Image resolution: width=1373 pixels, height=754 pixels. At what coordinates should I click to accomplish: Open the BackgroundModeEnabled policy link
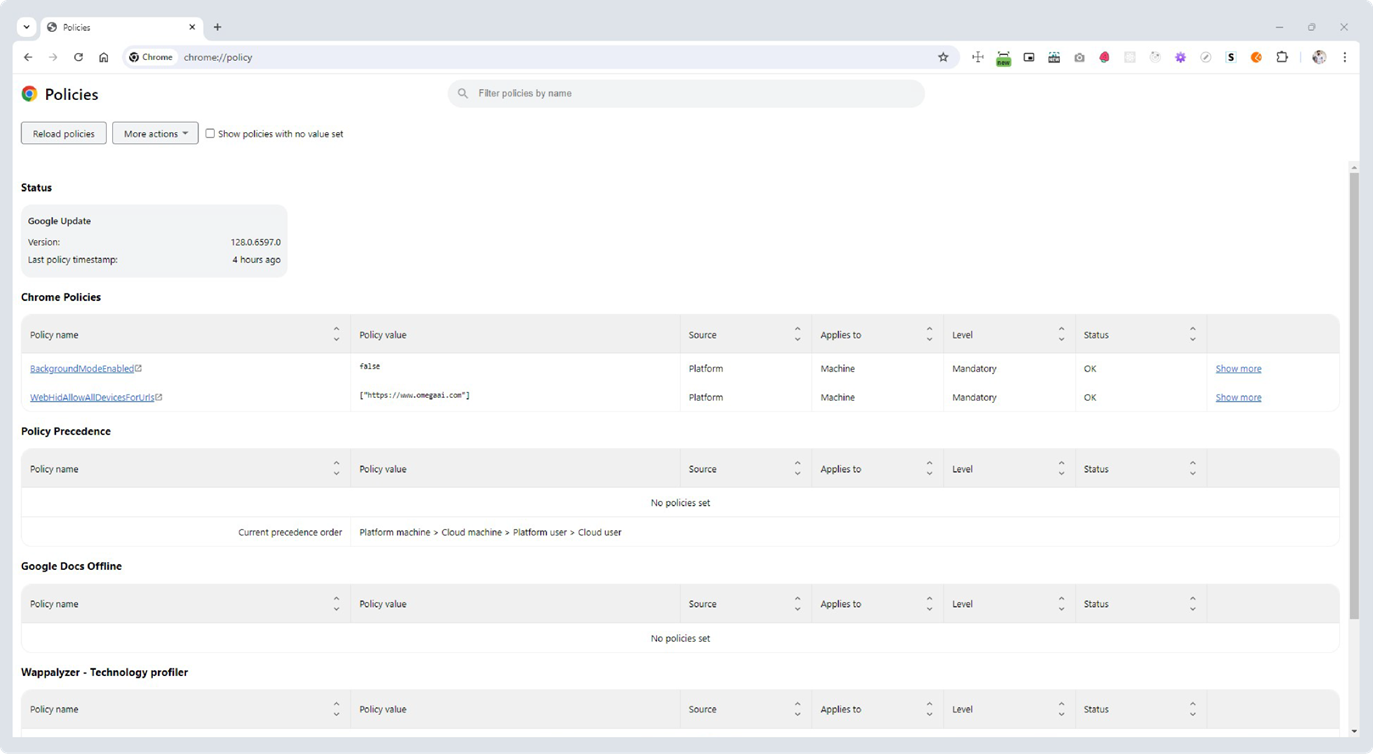(82, 369)
